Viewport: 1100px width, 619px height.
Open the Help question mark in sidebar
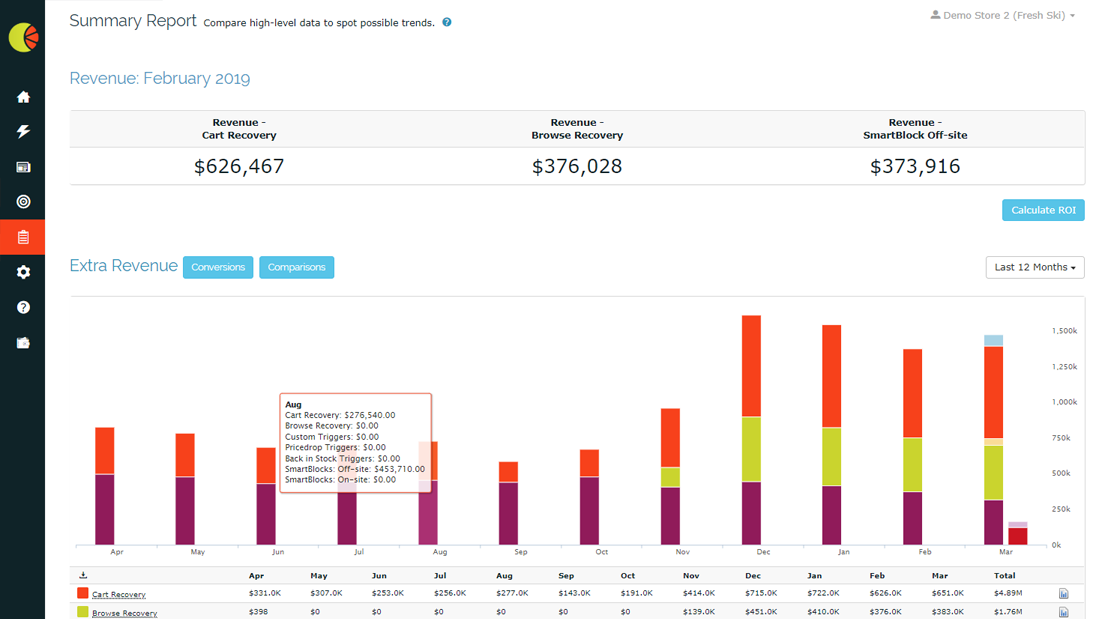point(23,307)
